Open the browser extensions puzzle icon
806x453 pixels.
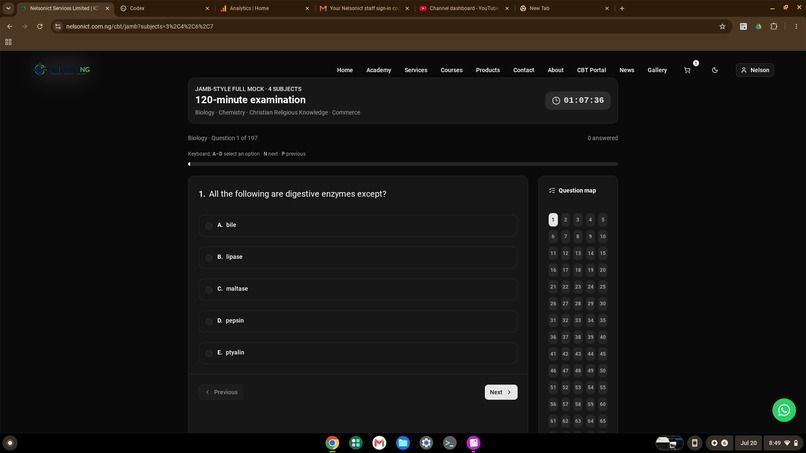[774, 26]
